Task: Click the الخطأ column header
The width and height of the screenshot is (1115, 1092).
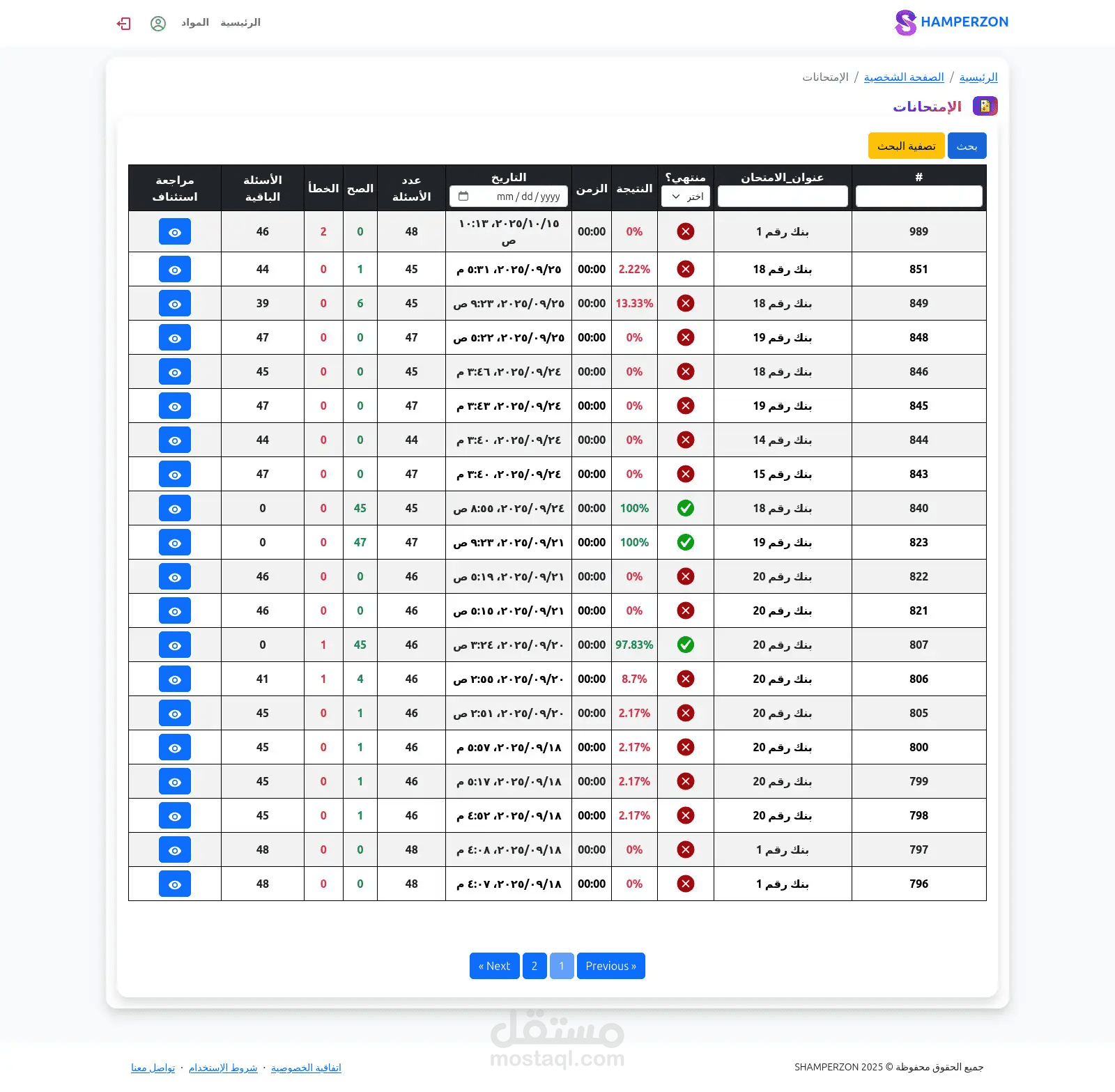Action: (323, 188)
